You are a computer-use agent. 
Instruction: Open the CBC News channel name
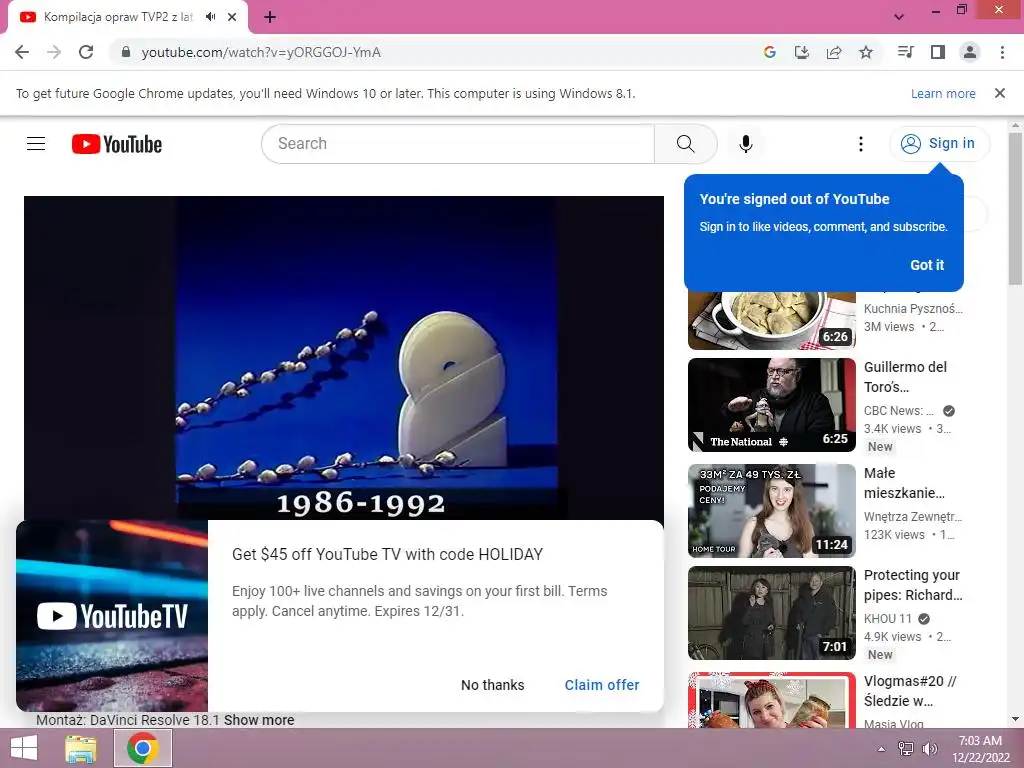tap(899, 411)
